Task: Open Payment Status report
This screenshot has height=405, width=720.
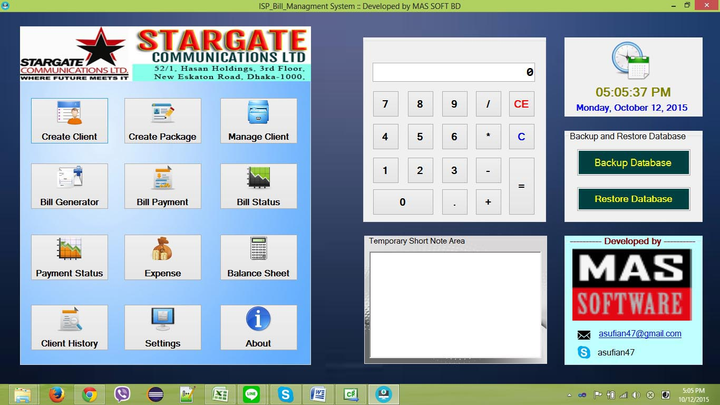Action: coord(69,257)
